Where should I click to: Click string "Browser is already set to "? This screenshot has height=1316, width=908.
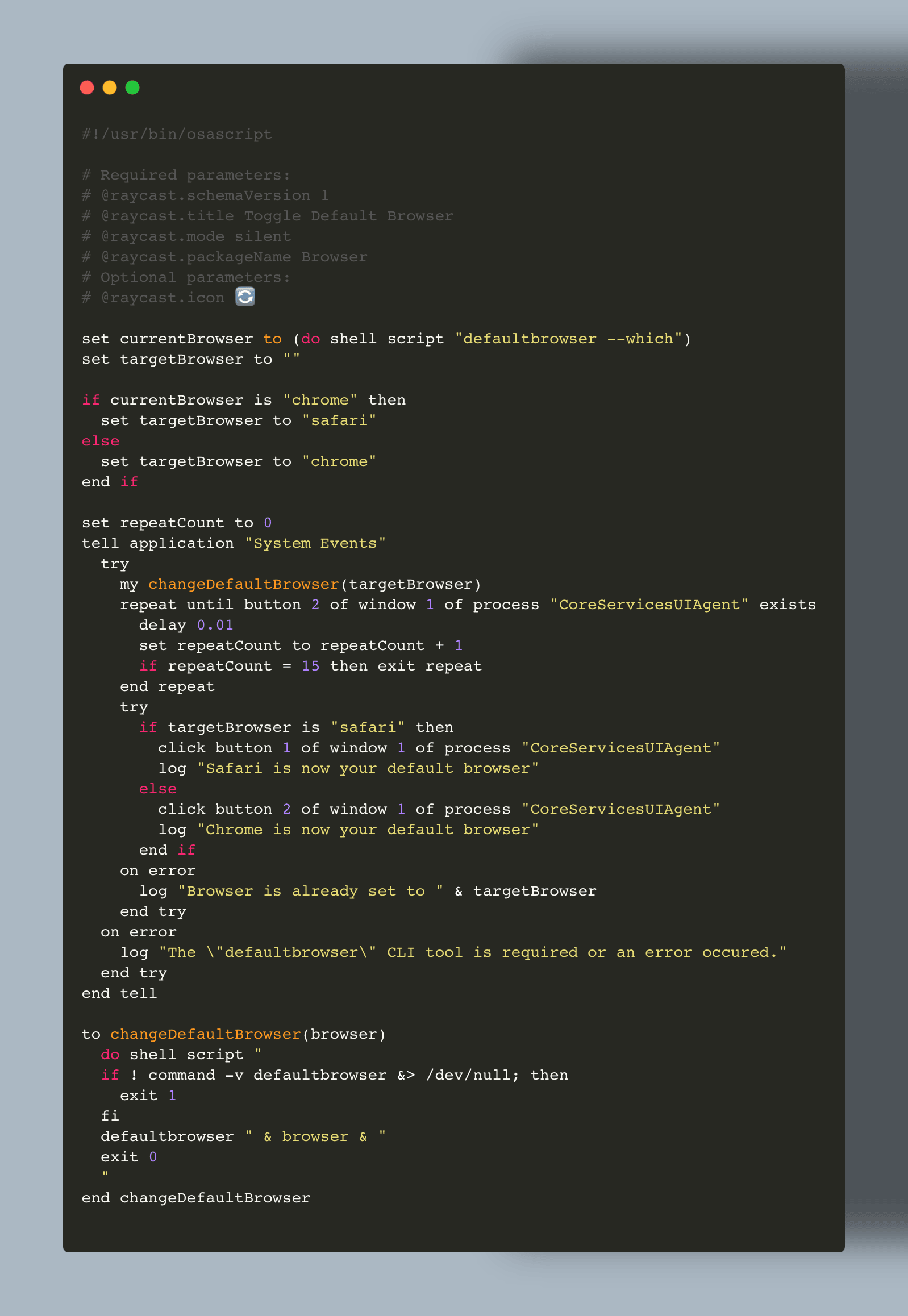click(x=311, y=892)
